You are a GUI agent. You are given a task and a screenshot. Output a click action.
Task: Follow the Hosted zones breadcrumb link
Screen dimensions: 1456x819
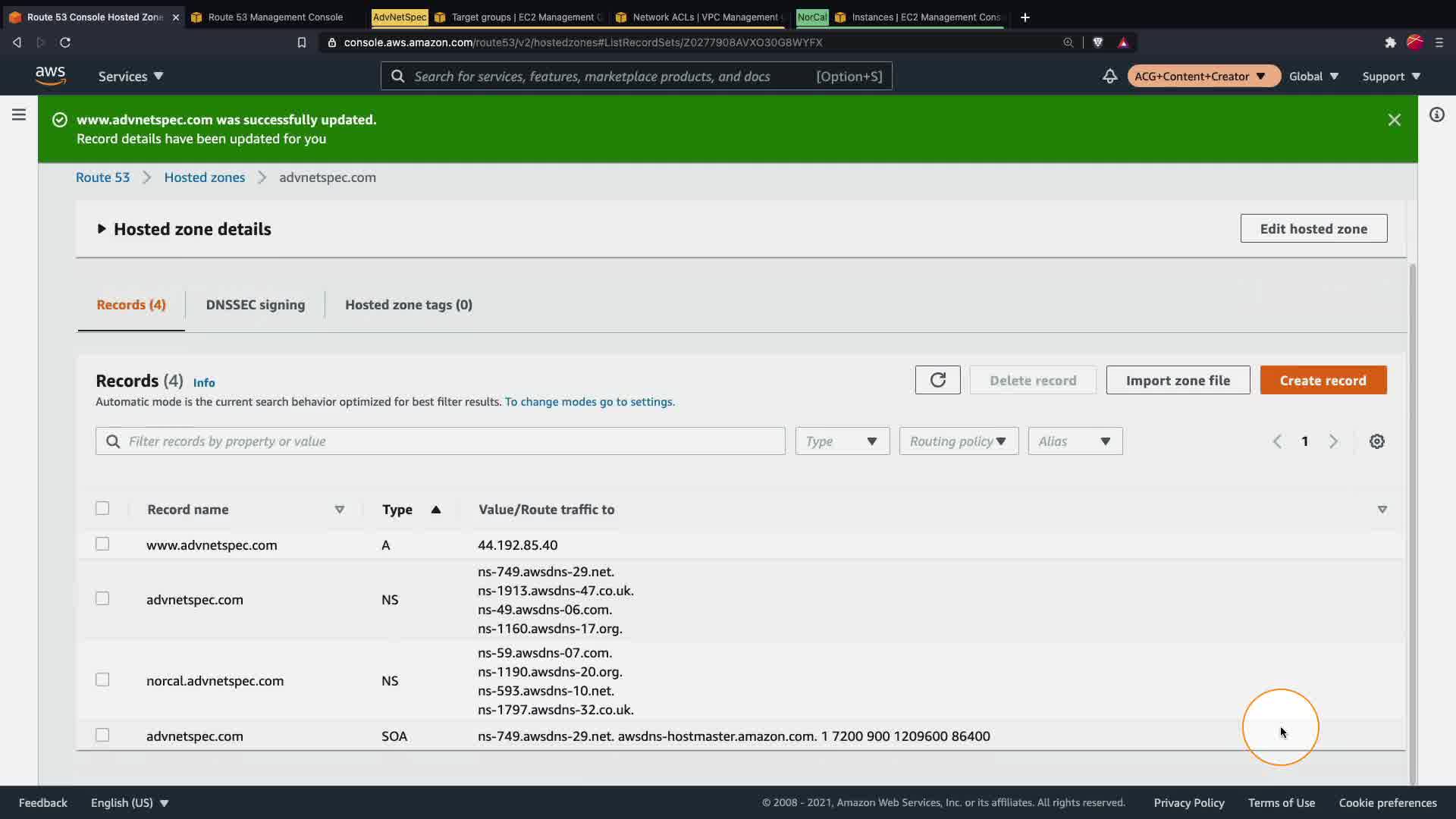pyautogui.click(x=204, y=177)
